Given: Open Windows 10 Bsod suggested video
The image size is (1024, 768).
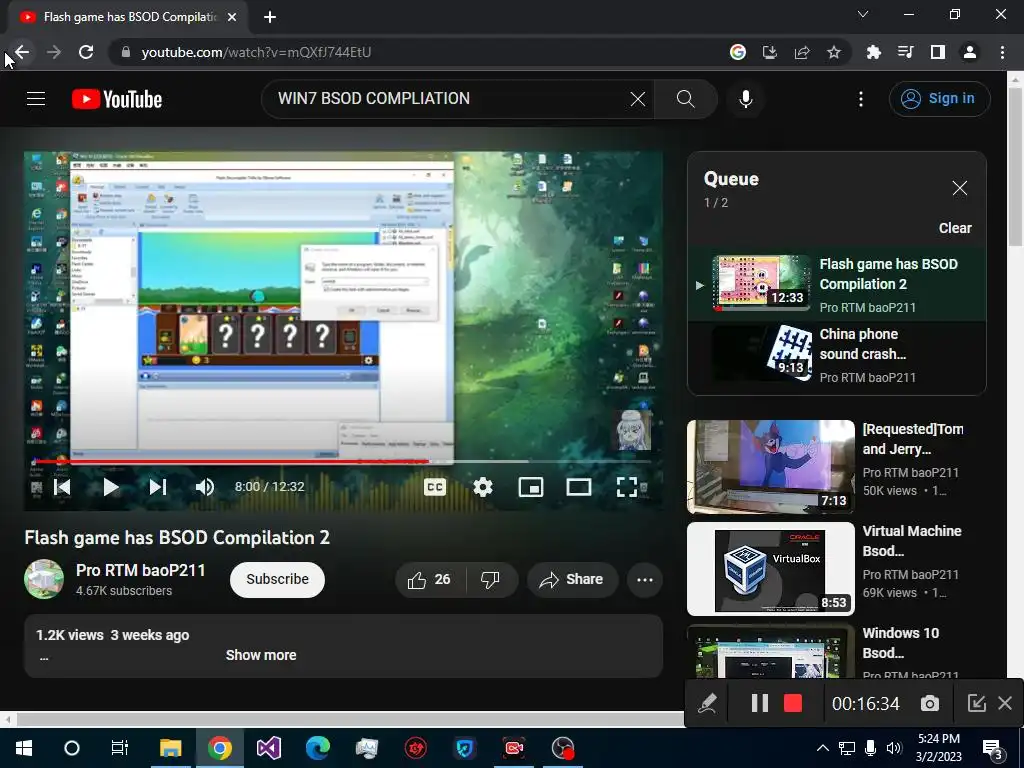Looking at the screenshot, I should click(771, 652).
